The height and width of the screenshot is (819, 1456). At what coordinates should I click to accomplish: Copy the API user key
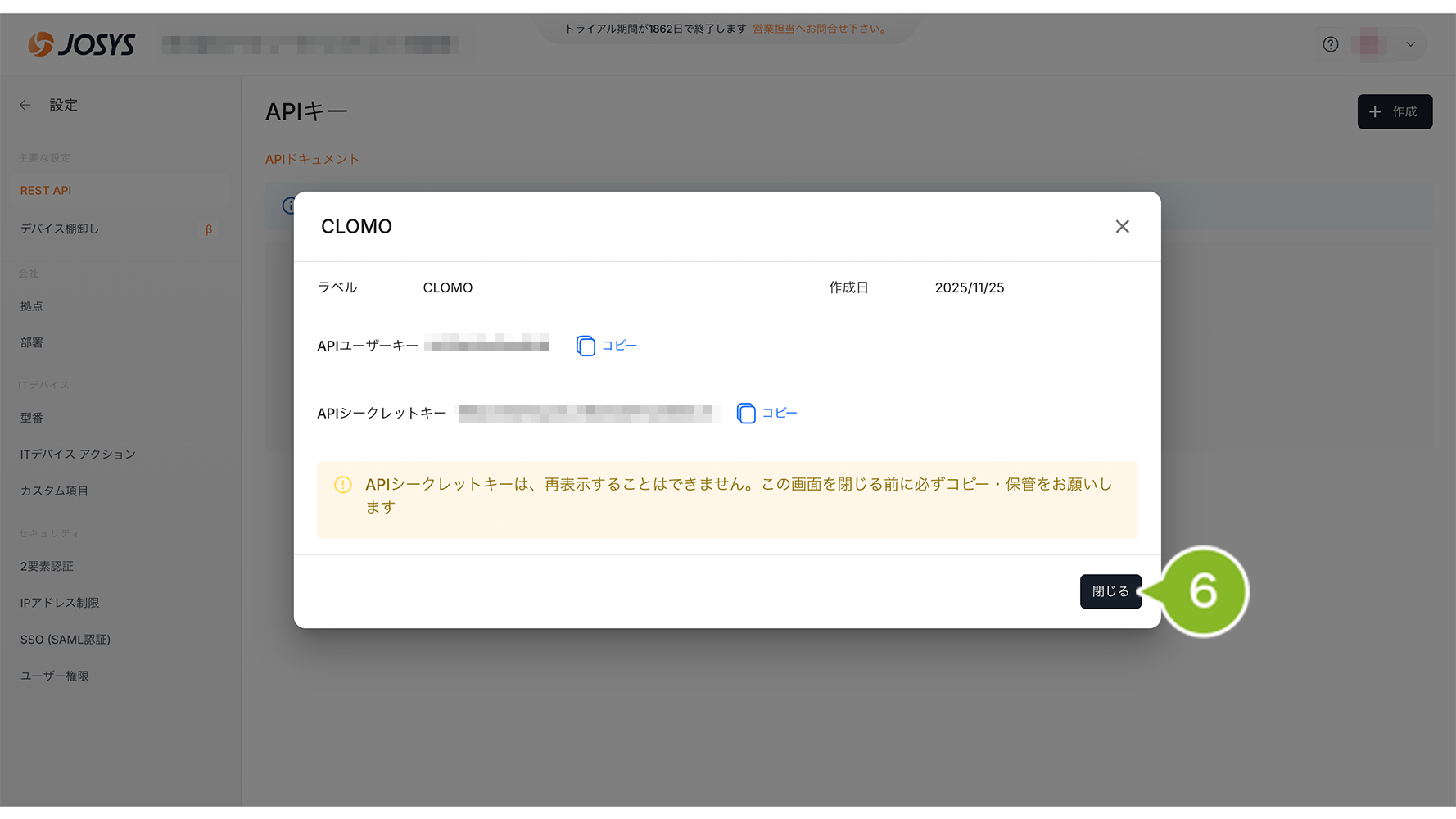[607, 346]
